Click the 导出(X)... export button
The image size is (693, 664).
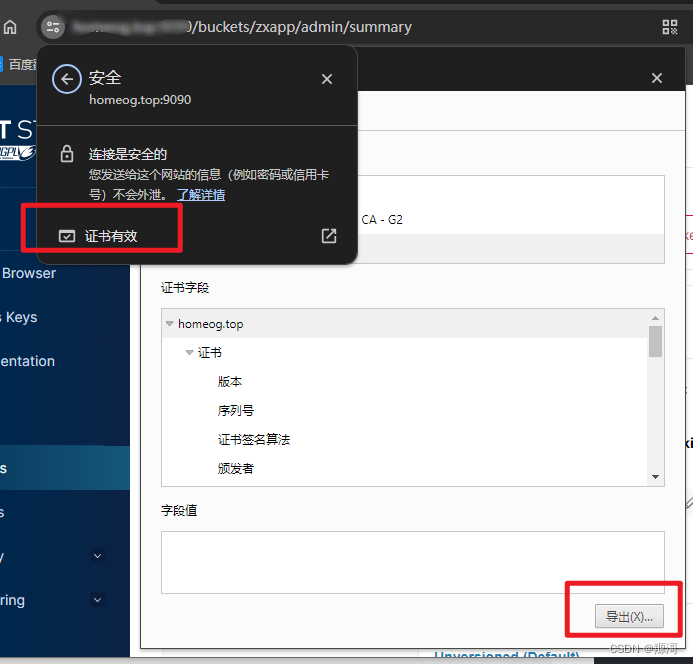coord(629,616)
